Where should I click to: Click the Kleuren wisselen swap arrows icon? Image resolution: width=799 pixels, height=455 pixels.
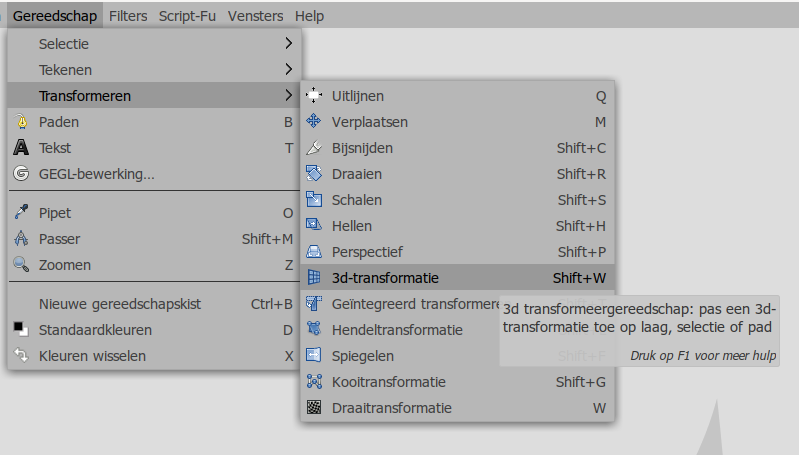tap(21, 355)
